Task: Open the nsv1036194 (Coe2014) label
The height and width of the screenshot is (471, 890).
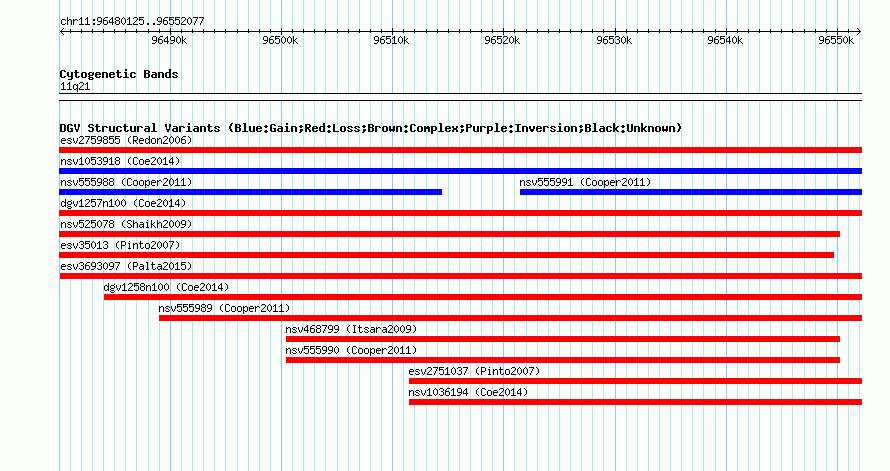Action: tap(468, 392)
